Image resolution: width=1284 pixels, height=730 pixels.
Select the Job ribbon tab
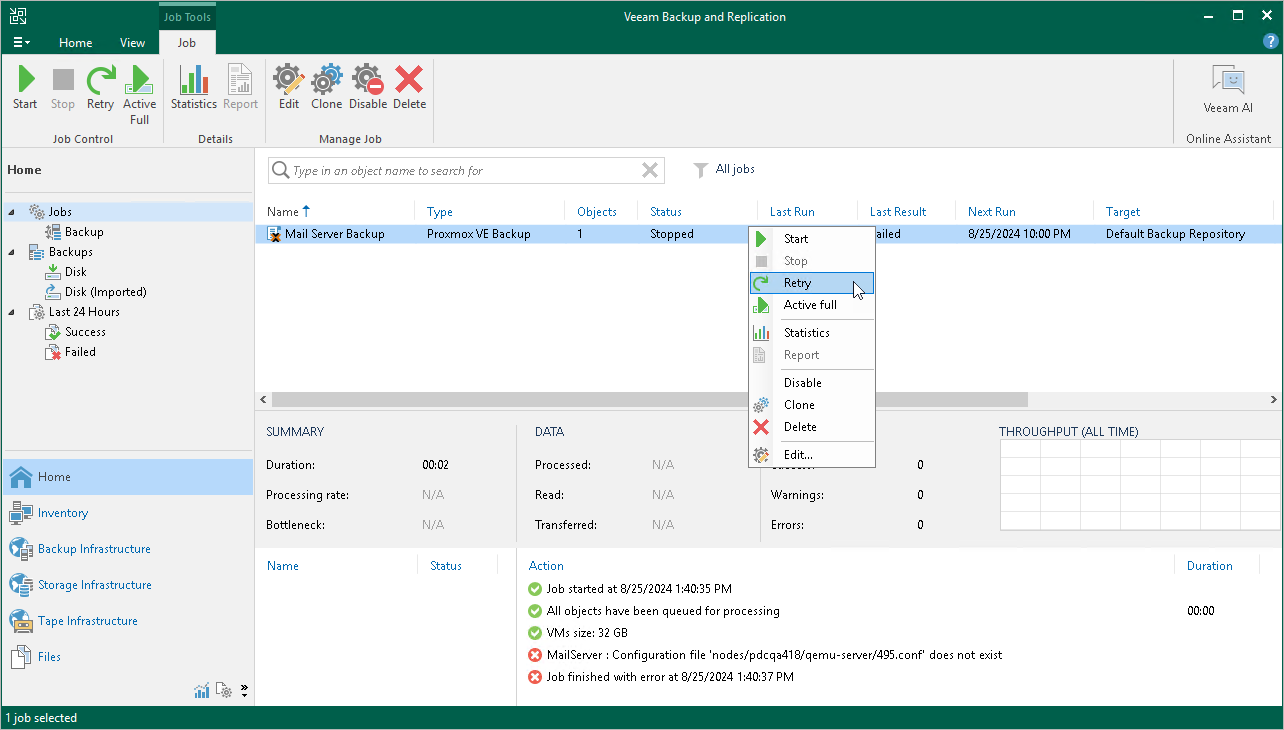point(187,43)
